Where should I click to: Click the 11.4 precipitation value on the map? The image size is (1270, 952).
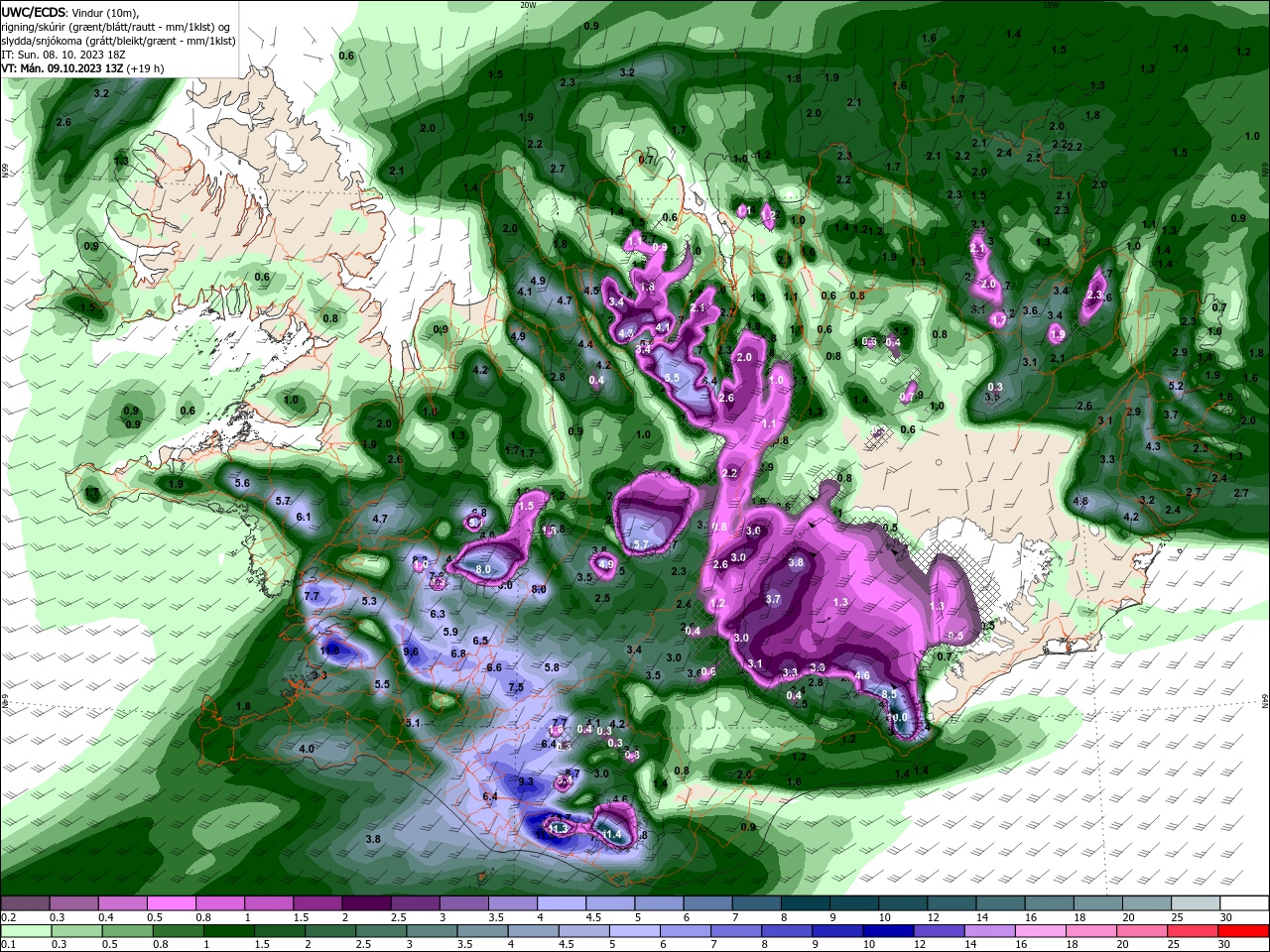pos(612,836)
